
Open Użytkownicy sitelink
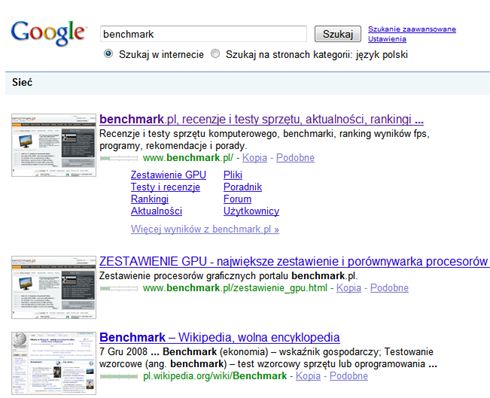coord(251,211)
